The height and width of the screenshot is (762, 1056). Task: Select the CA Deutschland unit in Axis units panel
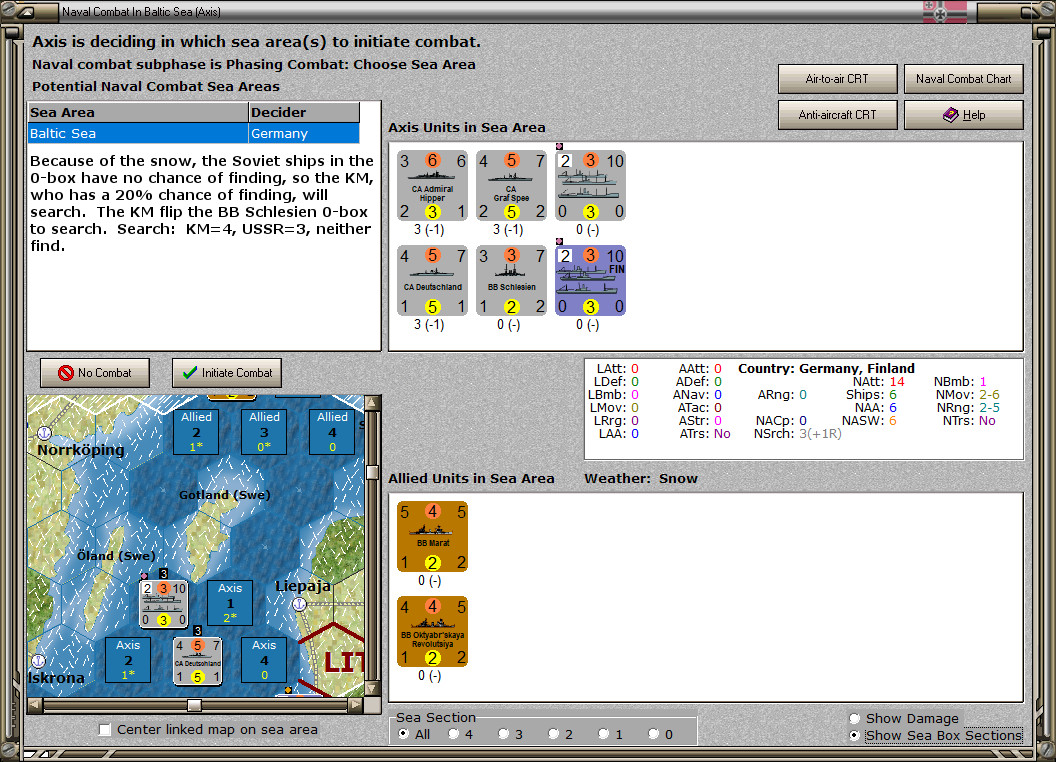coord(432,281)
